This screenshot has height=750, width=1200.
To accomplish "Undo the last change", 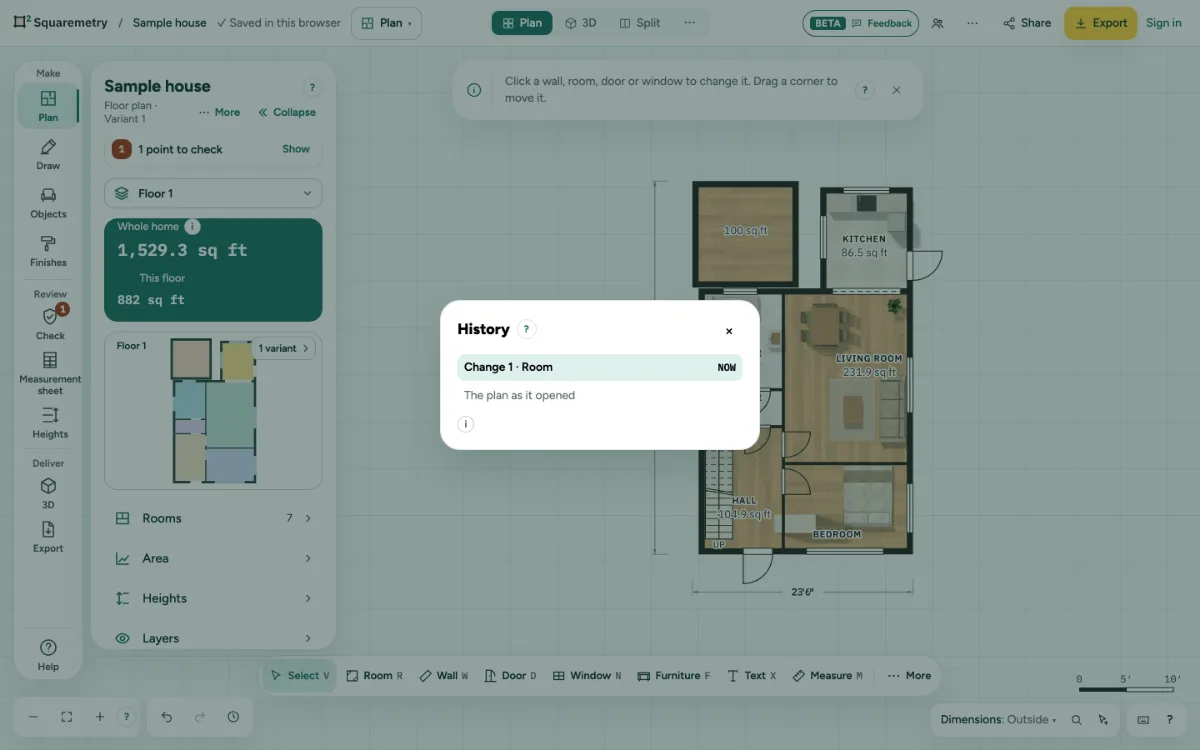I will point(167,717).
